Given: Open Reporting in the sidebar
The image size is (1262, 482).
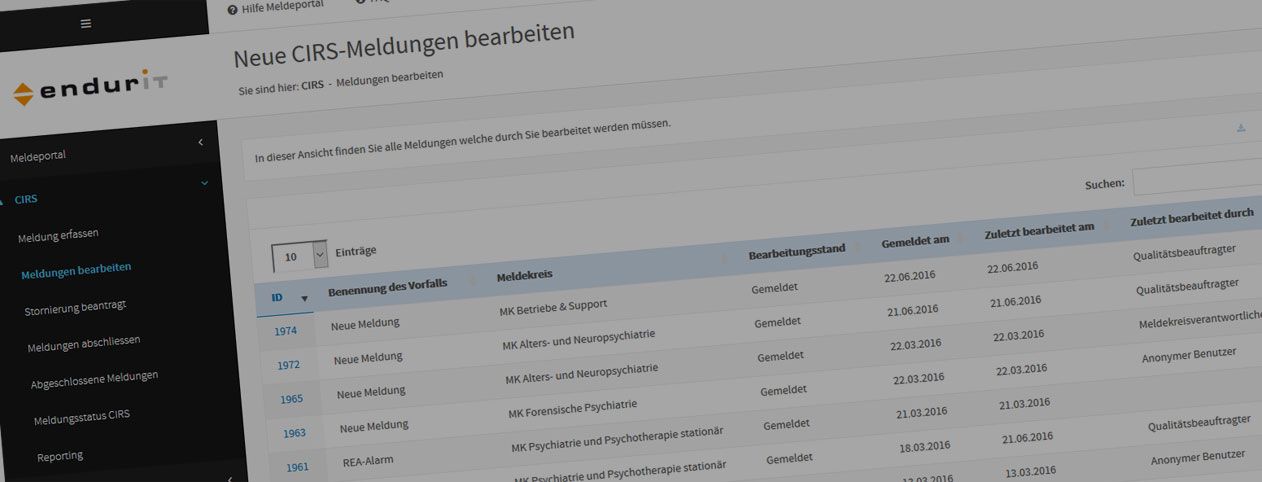Looking at the screenshot, I should 60,456.
